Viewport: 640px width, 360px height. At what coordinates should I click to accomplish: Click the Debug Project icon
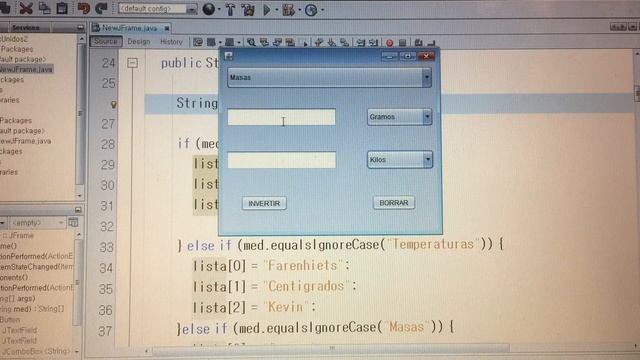[288, 10]
